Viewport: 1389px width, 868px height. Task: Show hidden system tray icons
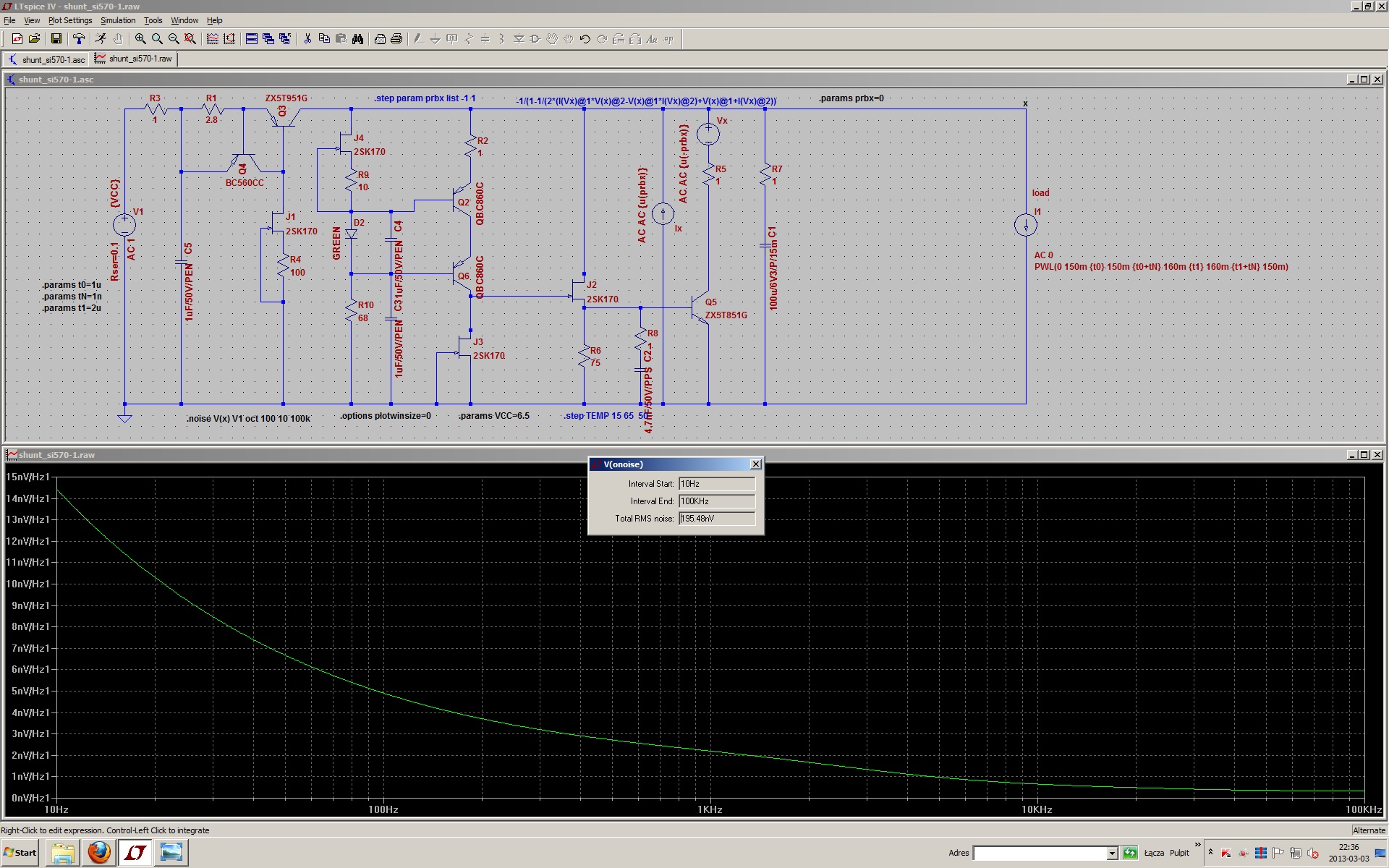pyautogui.click(x=1210, y=853)
